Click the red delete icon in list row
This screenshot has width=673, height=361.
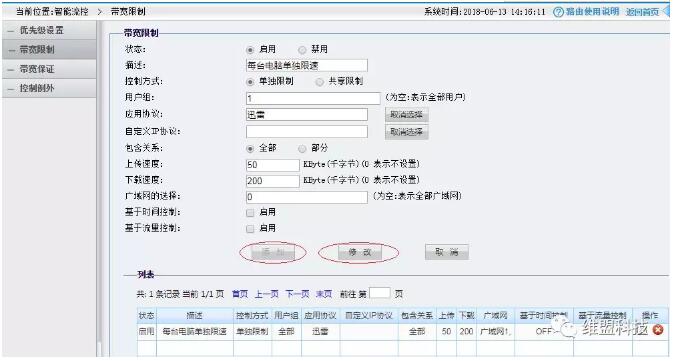[658, 330]
